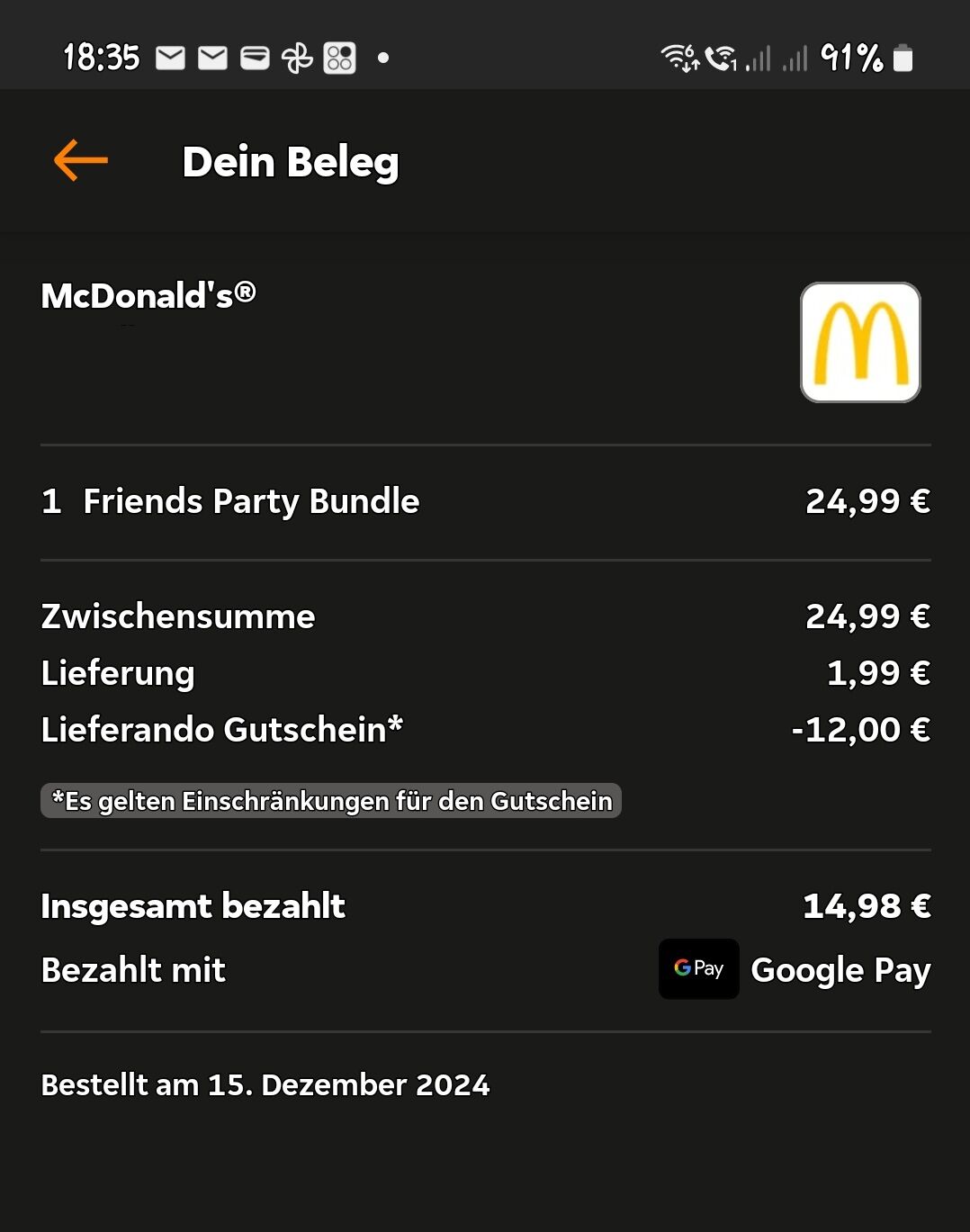This screenshot has height=1232, width=970.
Task: Tap the Friends Party Bundle item
Action: 251,501
